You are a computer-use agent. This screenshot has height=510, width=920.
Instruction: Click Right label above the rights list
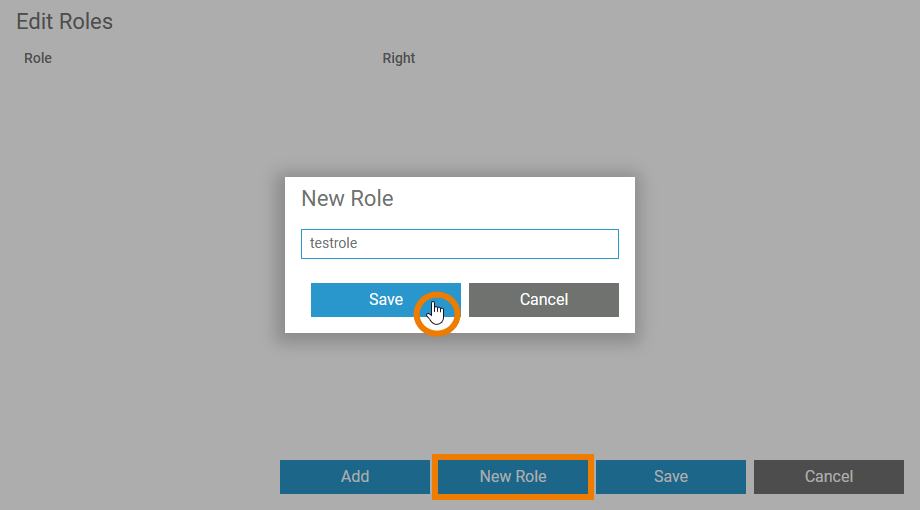(398, 58)
